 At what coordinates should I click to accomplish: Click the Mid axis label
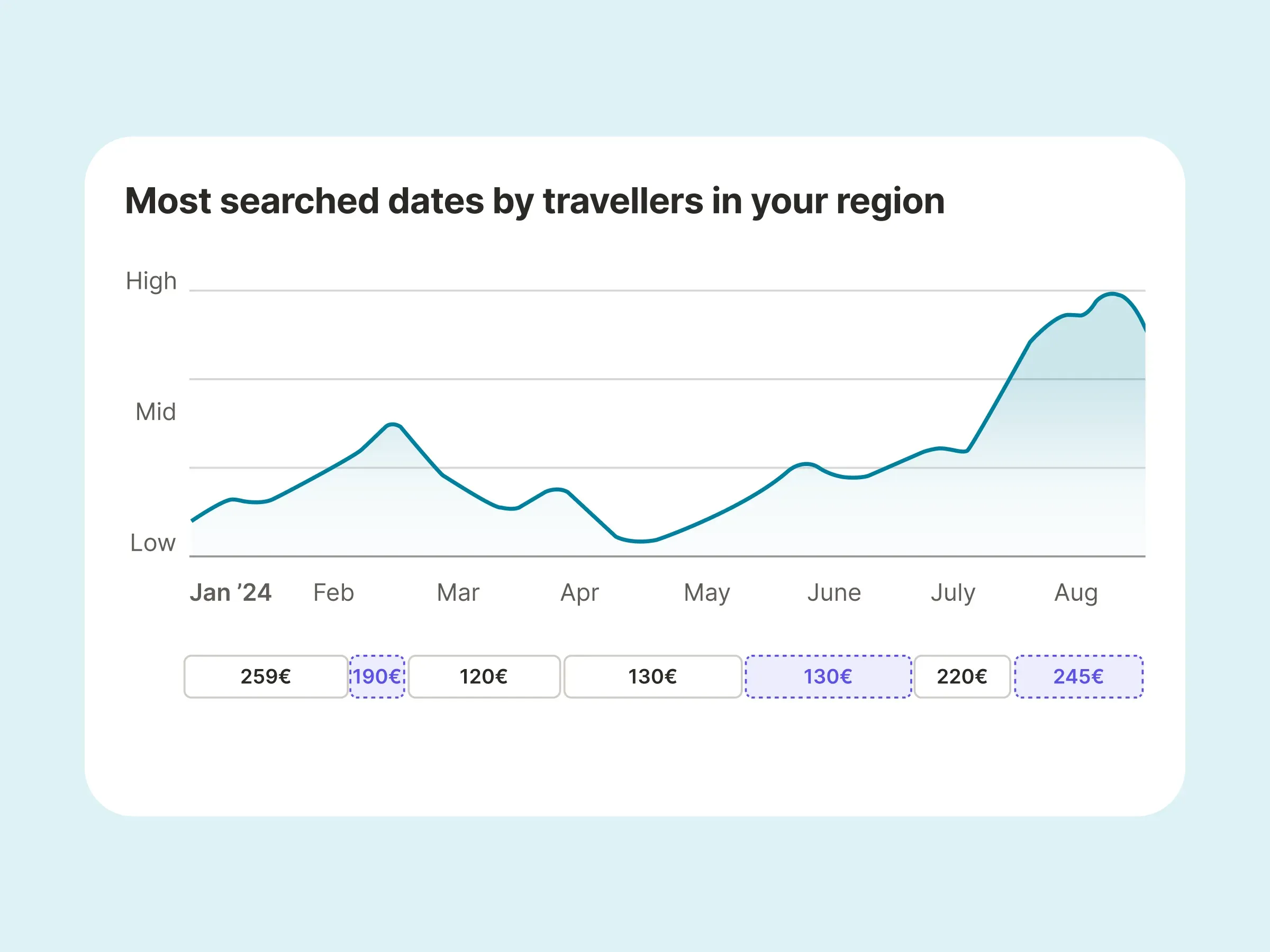tap(156, 411)
